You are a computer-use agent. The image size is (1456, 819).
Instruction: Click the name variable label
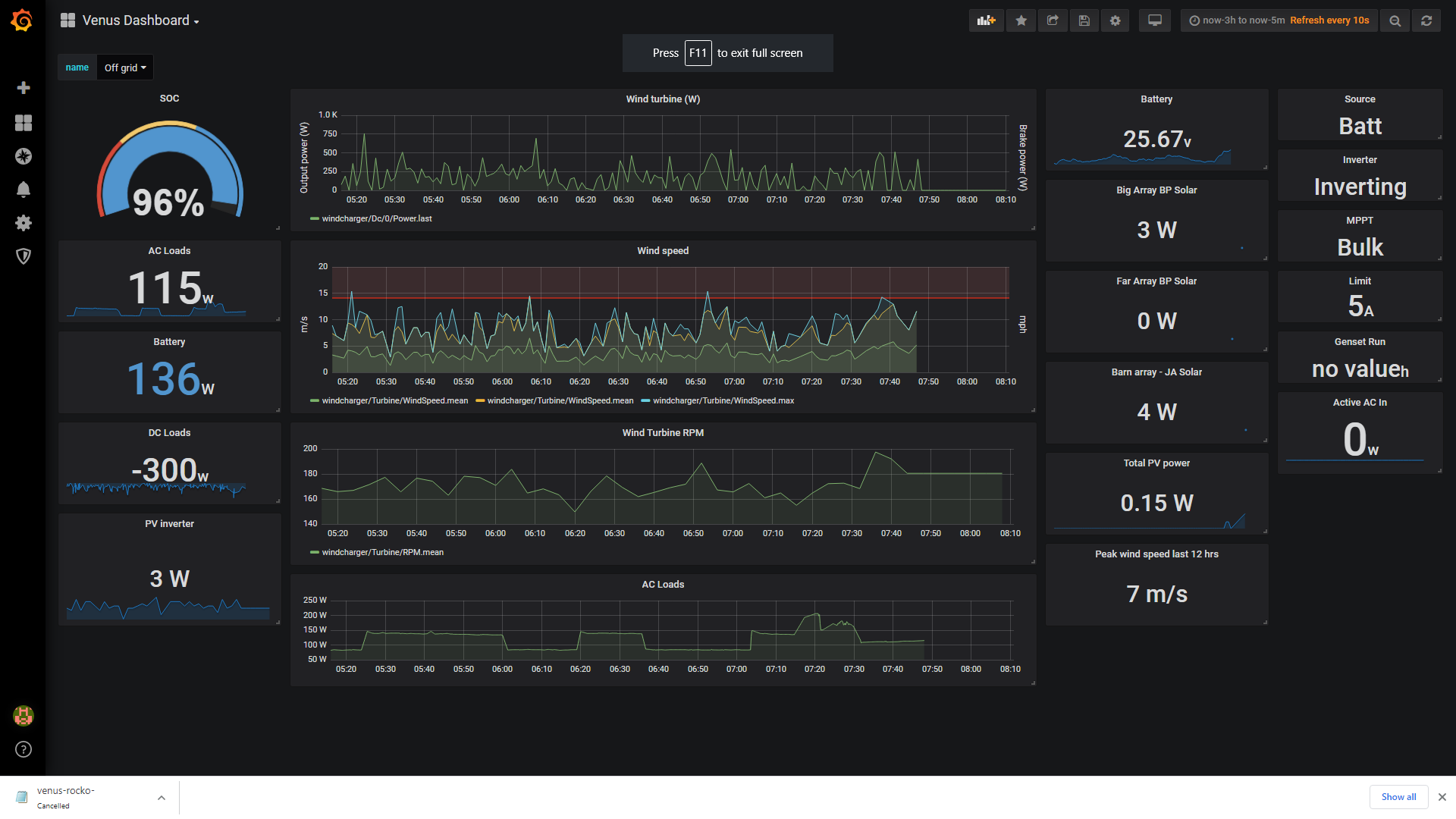tap(77, 67)
